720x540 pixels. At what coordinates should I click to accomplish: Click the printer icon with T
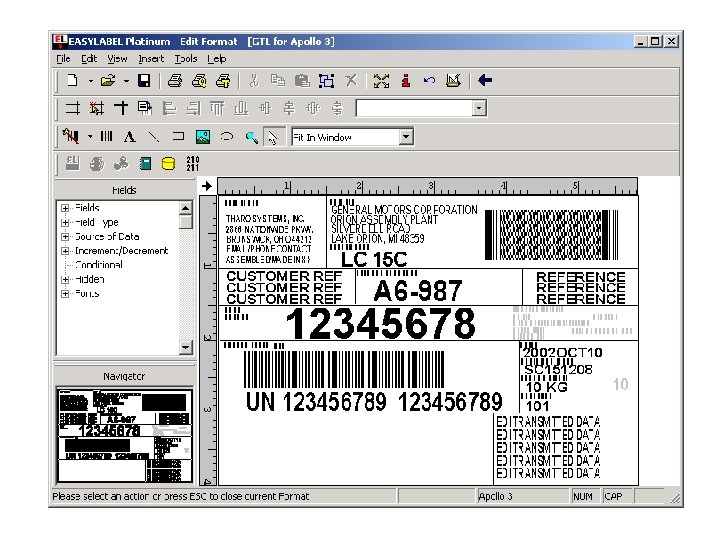[x=223, y=81]
